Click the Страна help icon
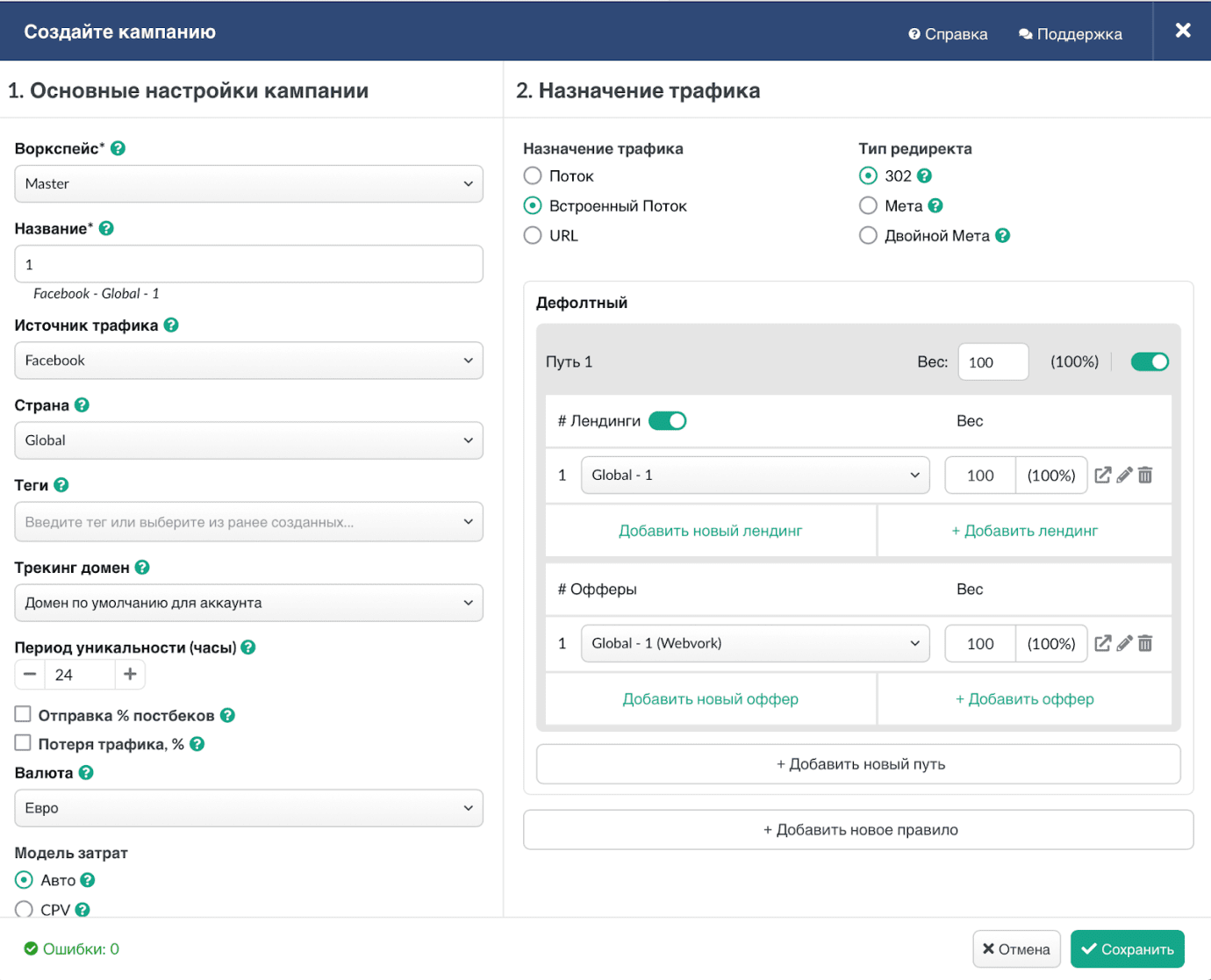1211x980 pixels. 82,404
